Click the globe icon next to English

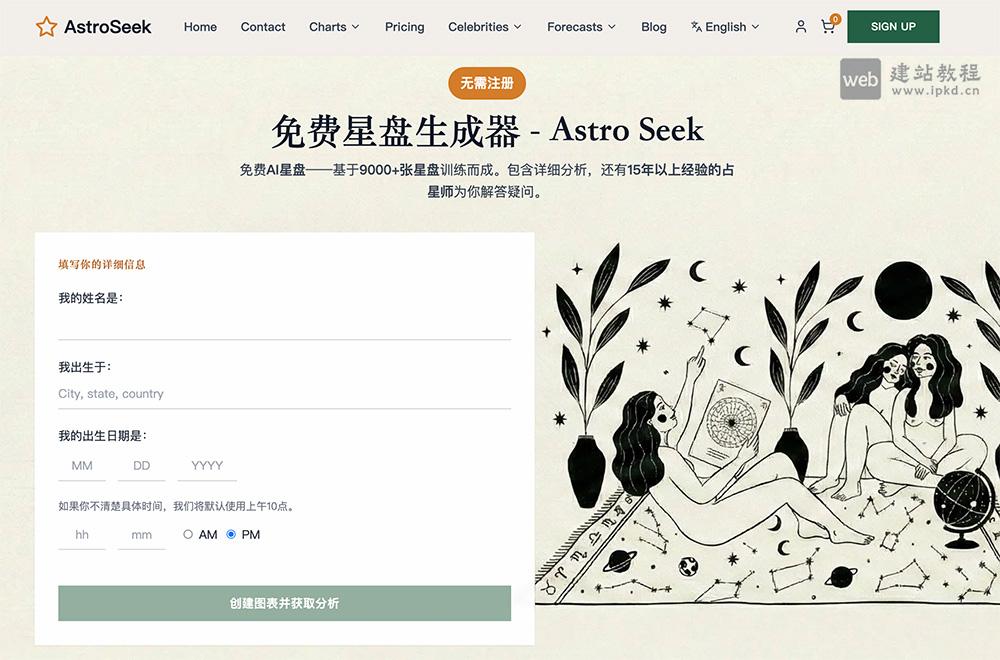[695, 27]
